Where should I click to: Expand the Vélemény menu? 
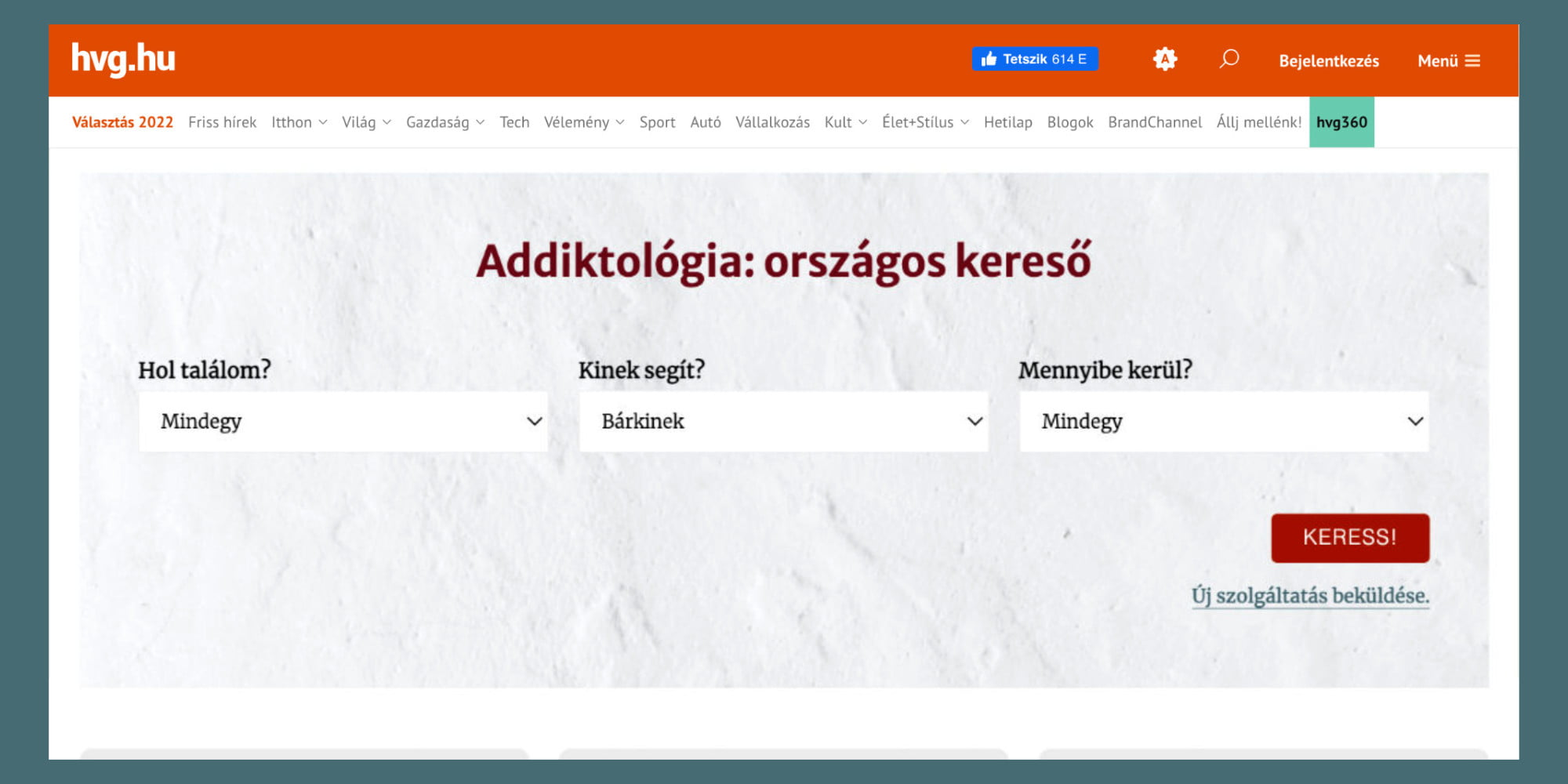[x=584, y=122]
